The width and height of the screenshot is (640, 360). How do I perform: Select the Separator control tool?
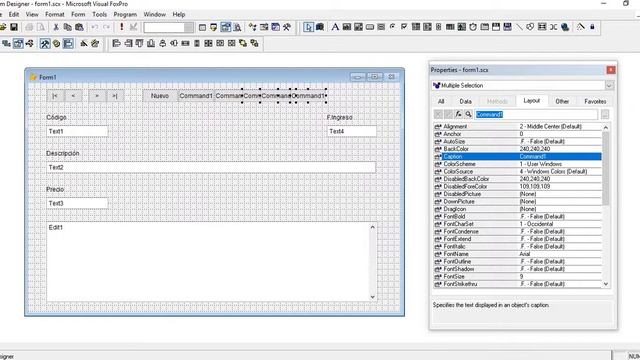click(553, 27)
